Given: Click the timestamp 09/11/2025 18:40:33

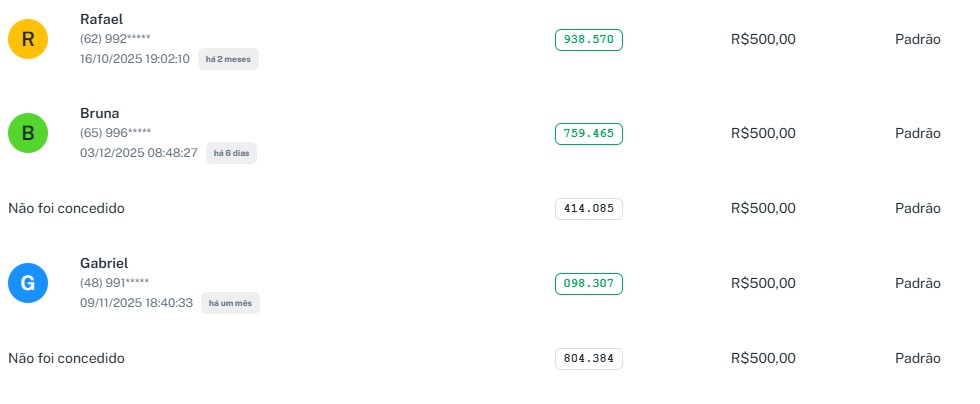Looking at the screenshot, I should [136, 303].
